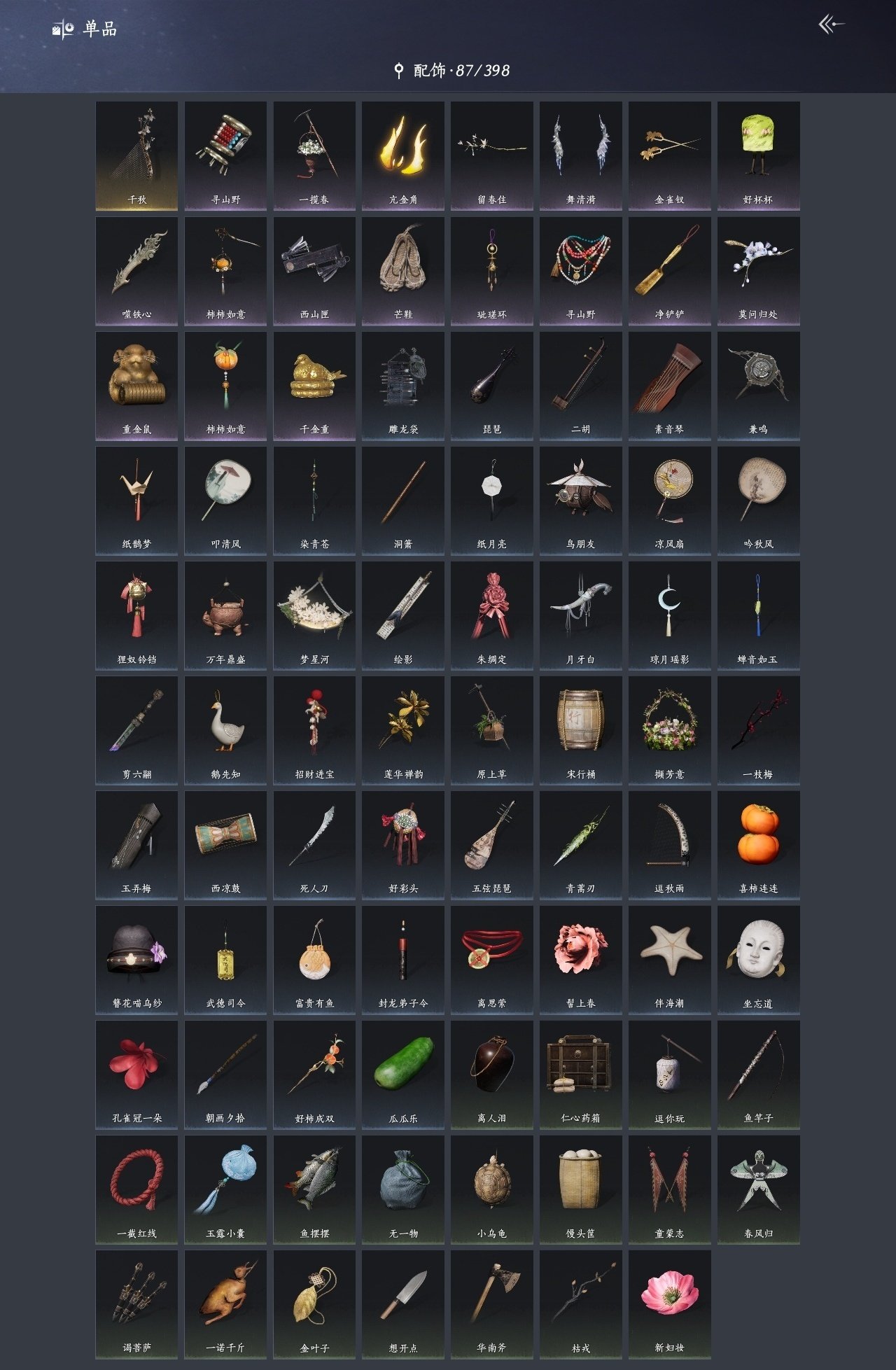Pick the 宋行桶 wooden barrel item

[x=581, y=730]
